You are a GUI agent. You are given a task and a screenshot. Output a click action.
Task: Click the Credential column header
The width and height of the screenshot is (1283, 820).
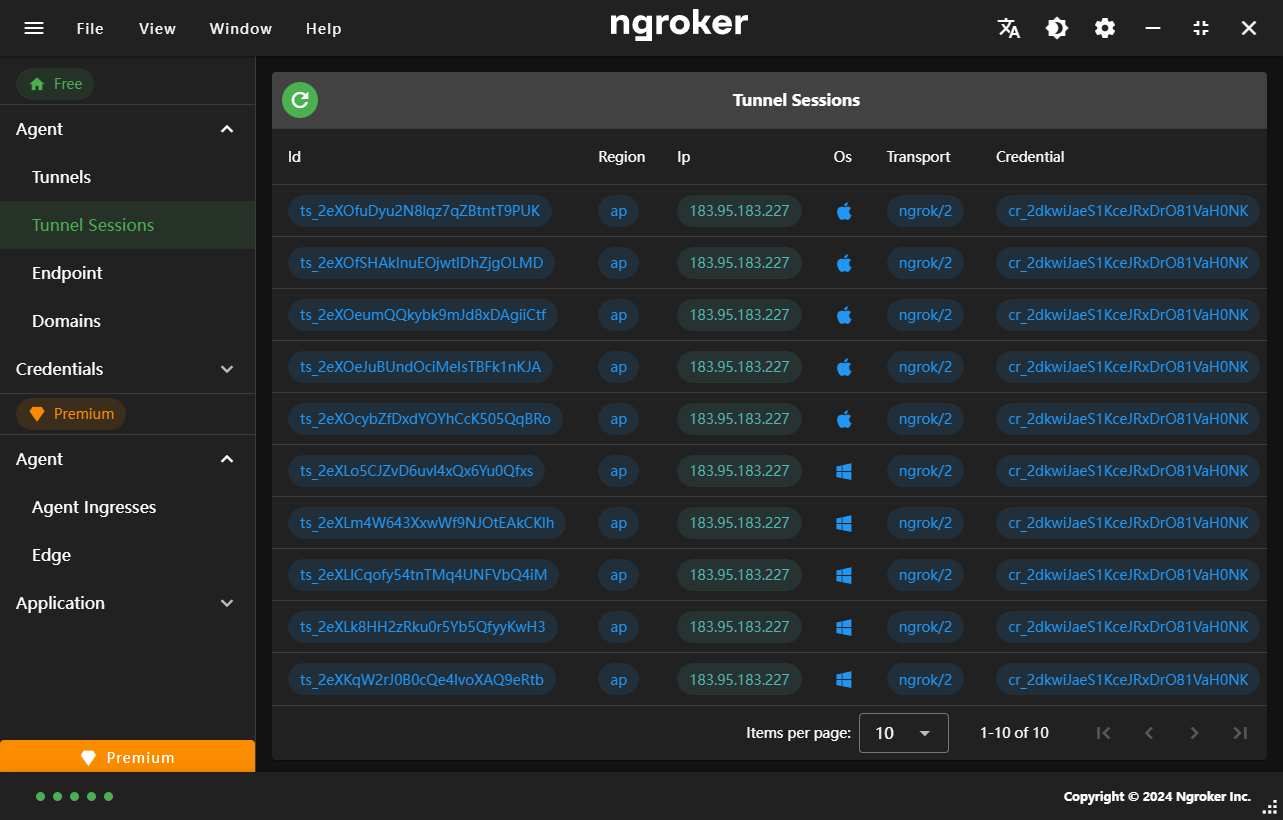[1030, 157]
